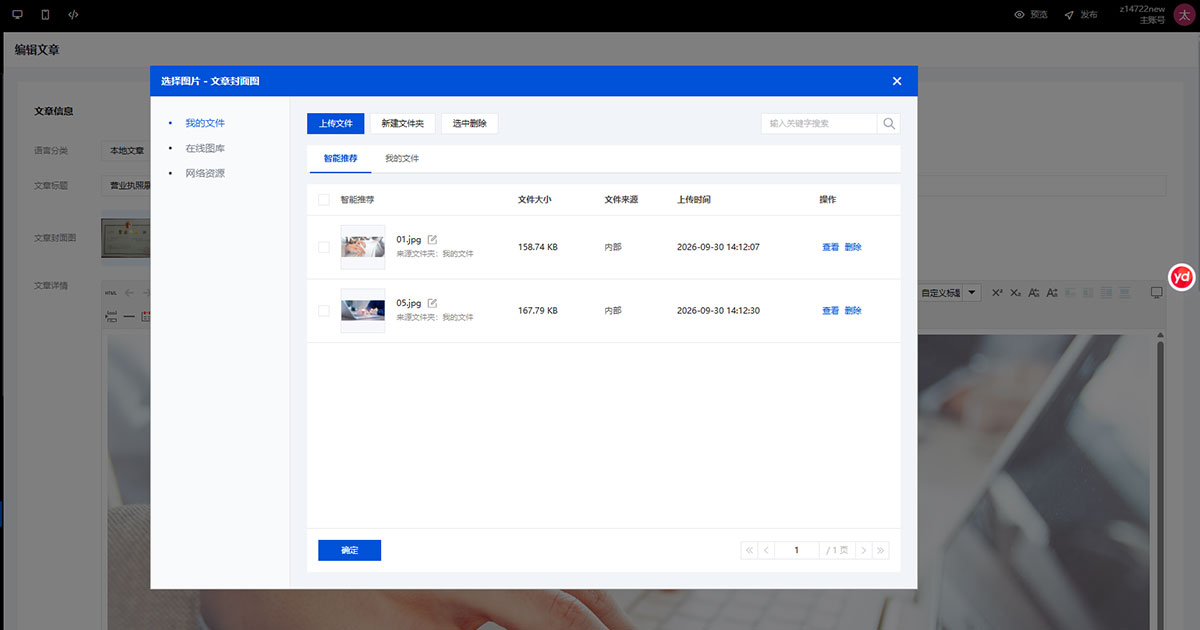The image size is (1200, 630).
Task: Focus the keyword search input field
Action: [x=819, y=124]
